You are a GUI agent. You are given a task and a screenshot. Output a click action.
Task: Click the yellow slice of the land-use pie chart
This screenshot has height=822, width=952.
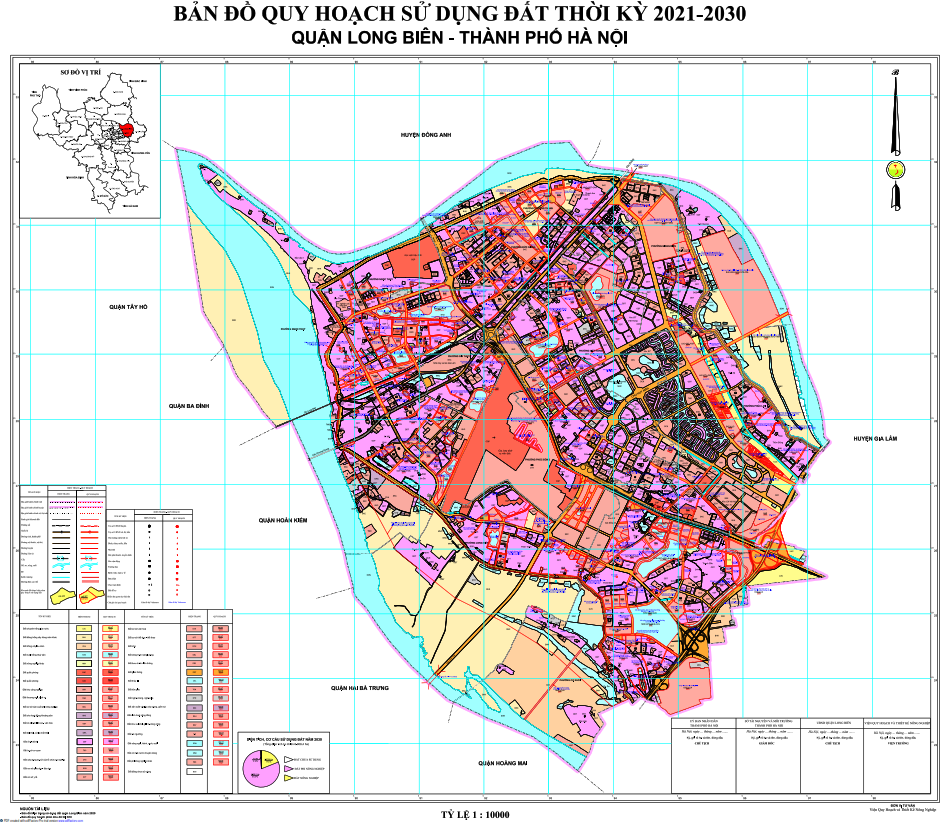click(x=268, y=758)
